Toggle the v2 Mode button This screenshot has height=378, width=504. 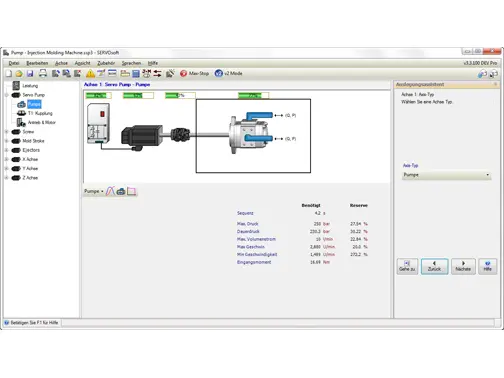coord(229,73)
